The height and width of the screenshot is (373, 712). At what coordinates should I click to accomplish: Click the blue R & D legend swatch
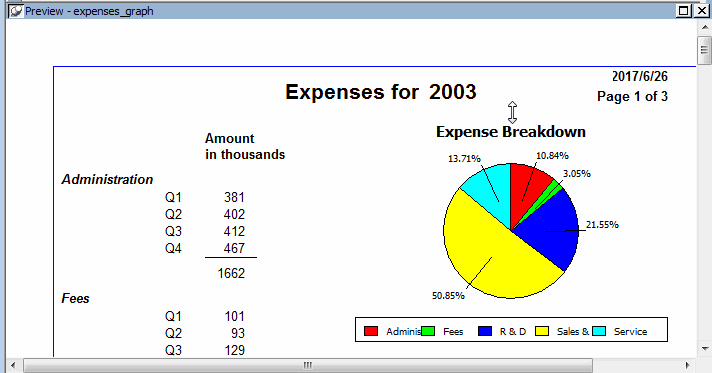(485, 331)
